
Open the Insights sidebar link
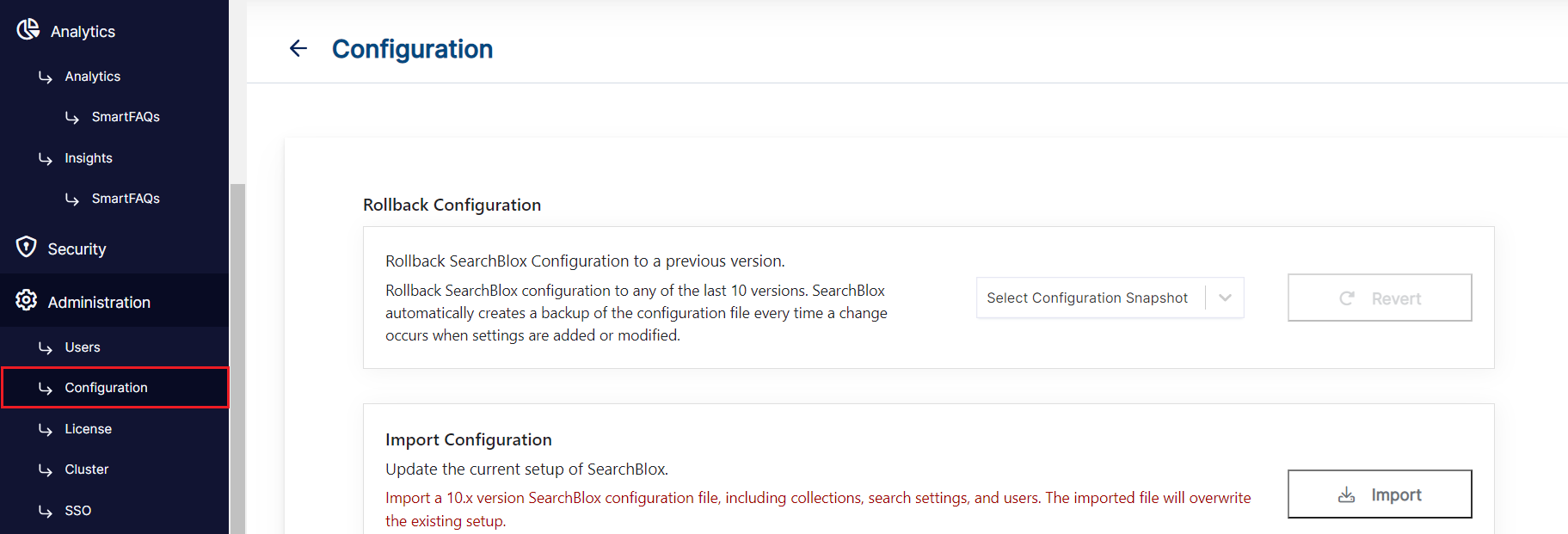pos(88,158)
